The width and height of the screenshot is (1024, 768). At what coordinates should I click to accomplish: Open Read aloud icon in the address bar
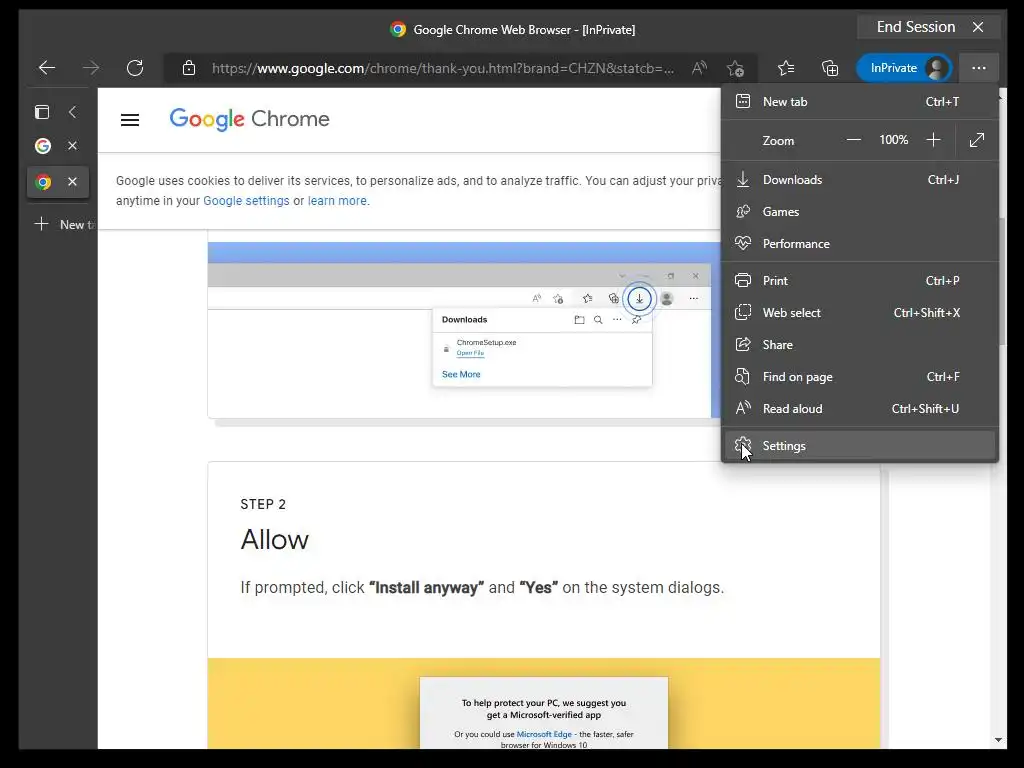pyautogui.click(x=699, y=67)
